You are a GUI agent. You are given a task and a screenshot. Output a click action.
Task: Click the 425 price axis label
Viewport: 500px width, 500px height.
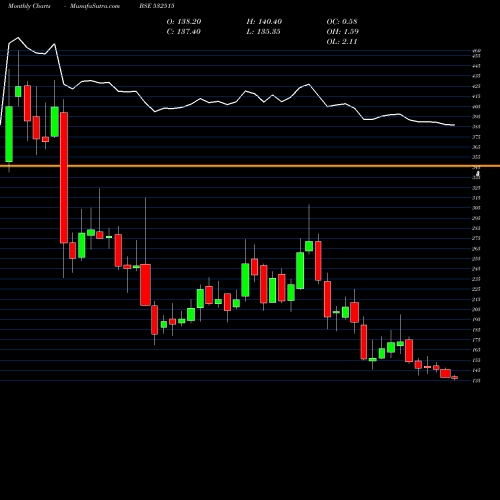pyautogui.click(x=476, y=86)
